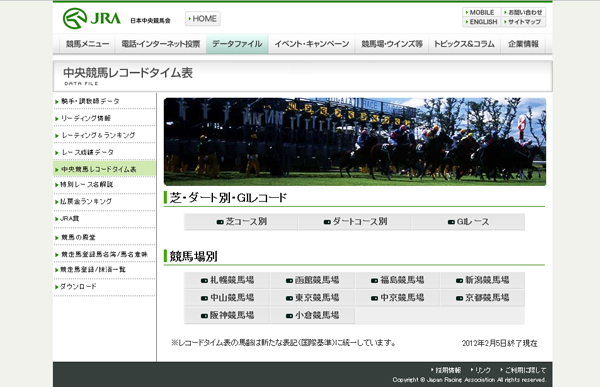Click the 日本中央競馬会 text beside logo
Viewport: 600px width, 387px height.
click(150, 21)
